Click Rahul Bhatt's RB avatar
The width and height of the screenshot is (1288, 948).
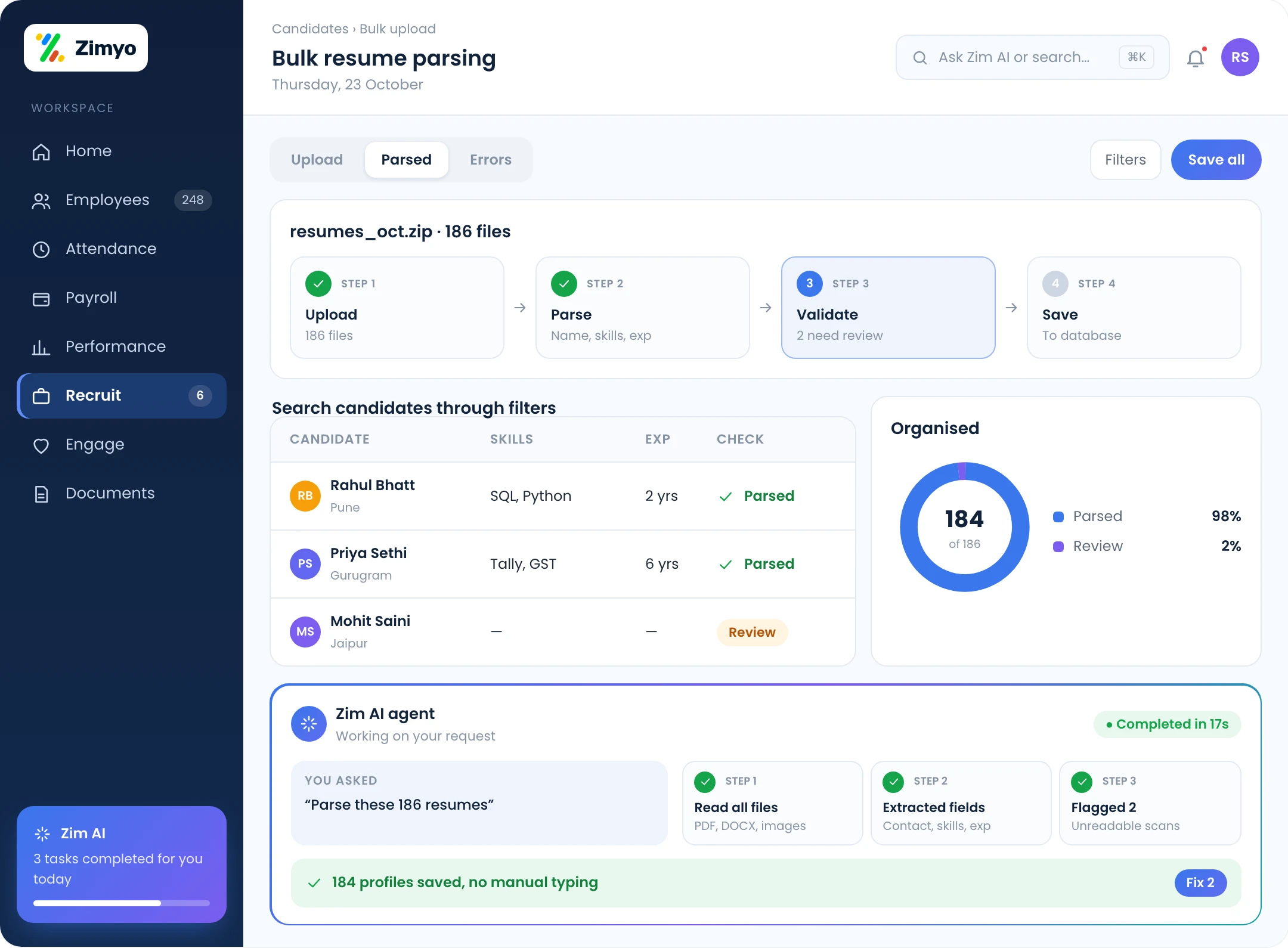tap(305, 495)
